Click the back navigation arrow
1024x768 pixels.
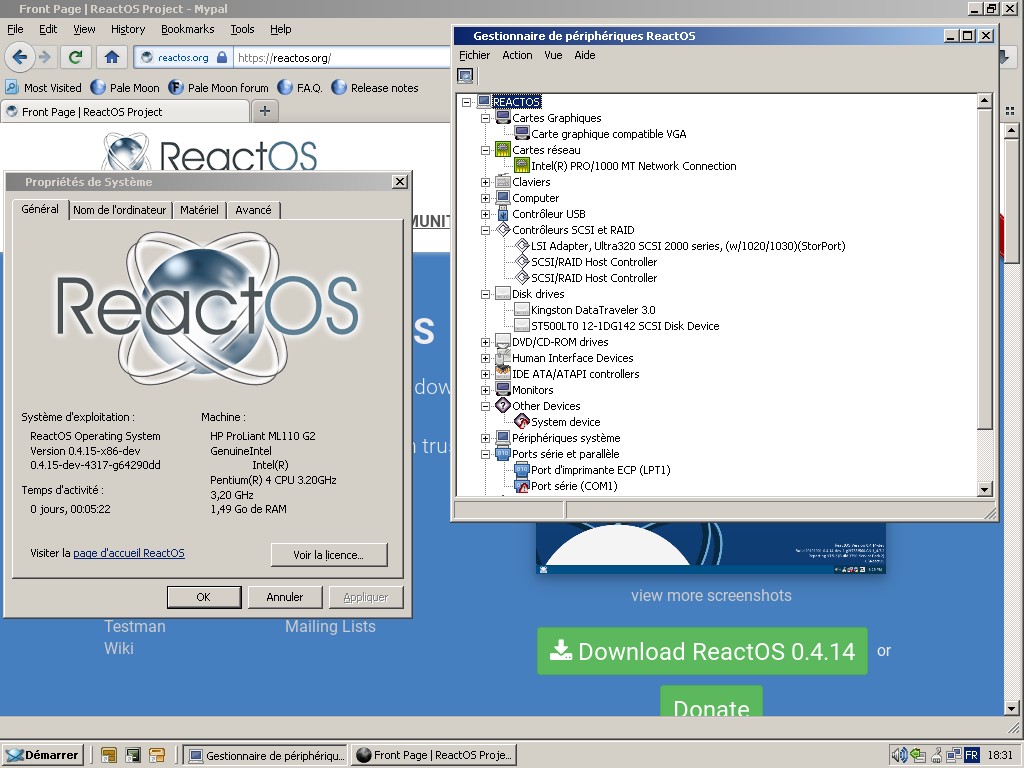pos(22,57)
